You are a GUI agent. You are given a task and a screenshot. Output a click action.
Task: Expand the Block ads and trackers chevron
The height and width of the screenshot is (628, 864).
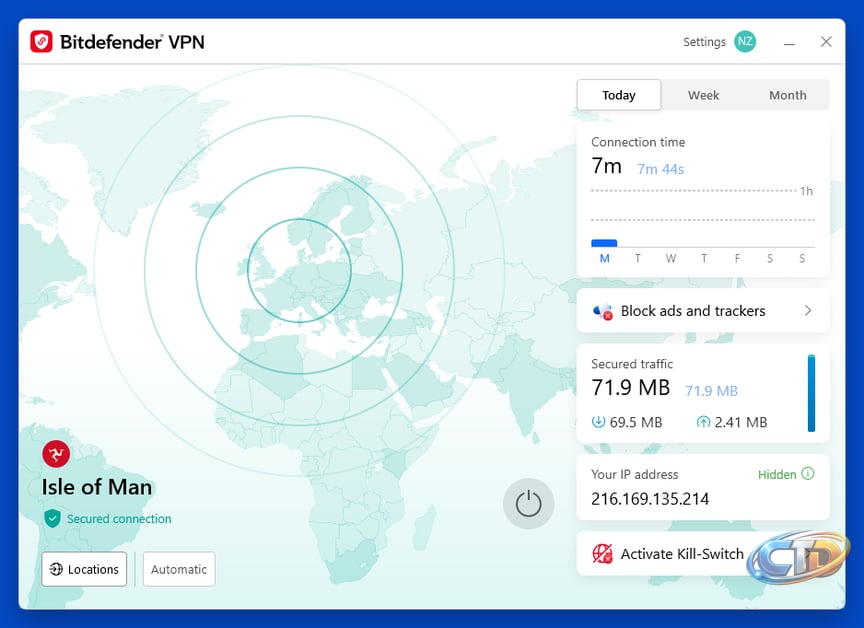[808, 311]
